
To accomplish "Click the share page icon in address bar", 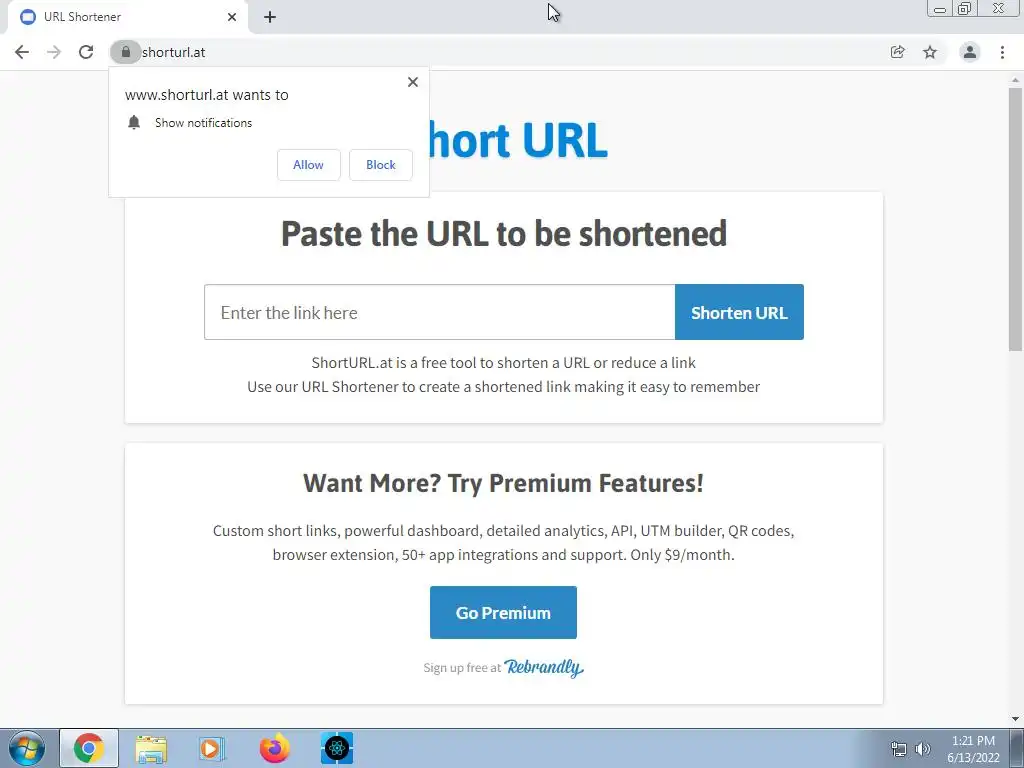I will [898, 52].
